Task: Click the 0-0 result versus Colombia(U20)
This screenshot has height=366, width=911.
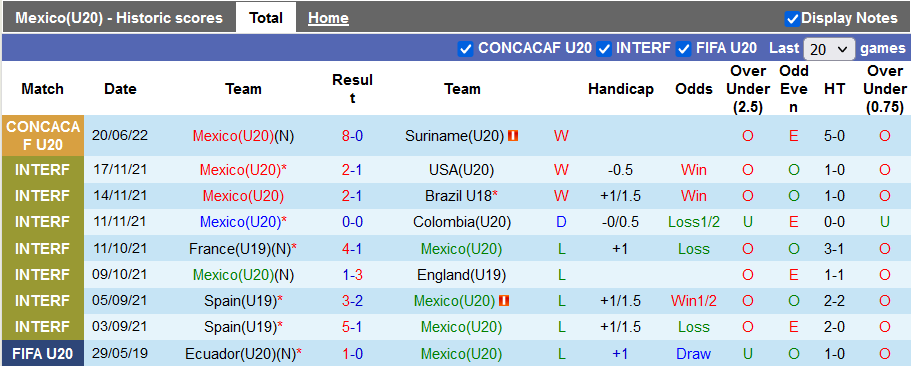Action: point(352,222)
